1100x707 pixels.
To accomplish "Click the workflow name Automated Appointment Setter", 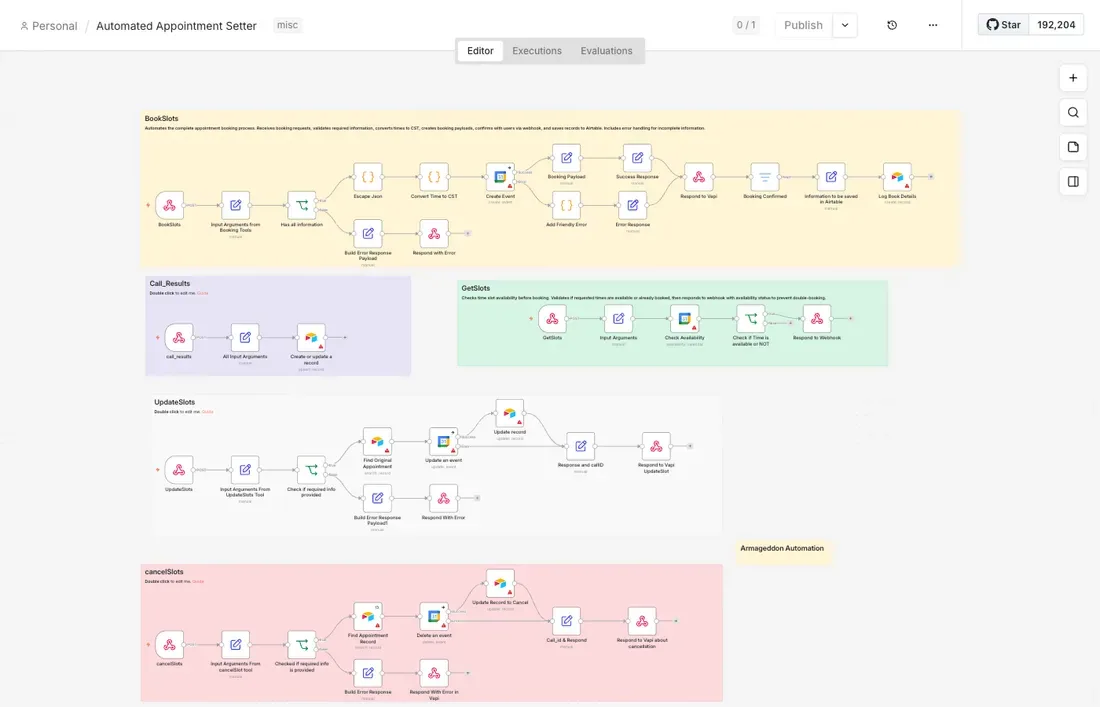I will click(x=176, y=26).
